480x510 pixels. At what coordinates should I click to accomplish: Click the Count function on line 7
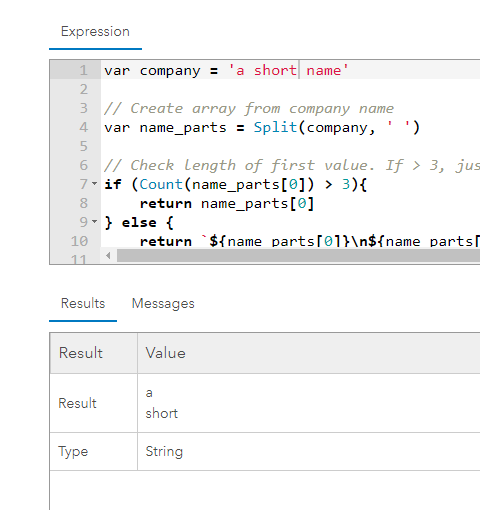(161, 184)
